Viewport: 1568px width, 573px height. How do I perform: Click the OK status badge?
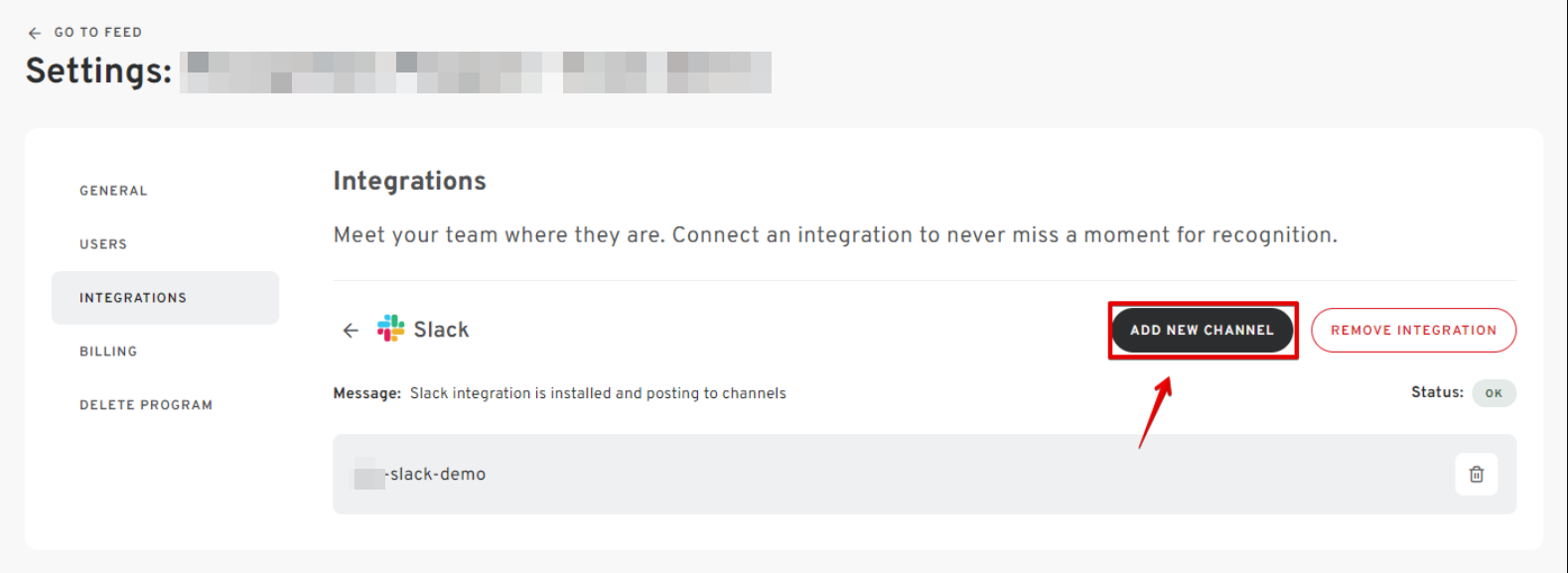[x=1493, y=393]
